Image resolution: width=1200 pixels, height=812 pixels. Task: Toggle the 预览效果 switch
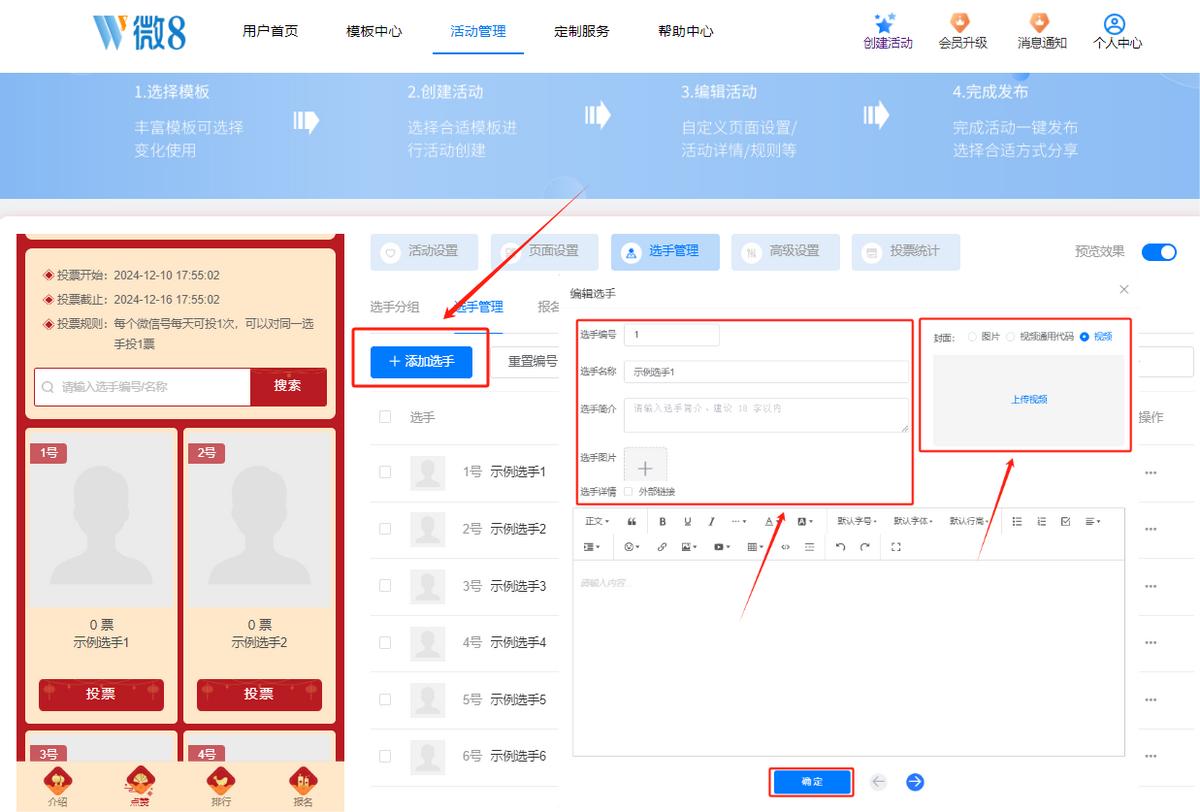tap(1159, 252)
